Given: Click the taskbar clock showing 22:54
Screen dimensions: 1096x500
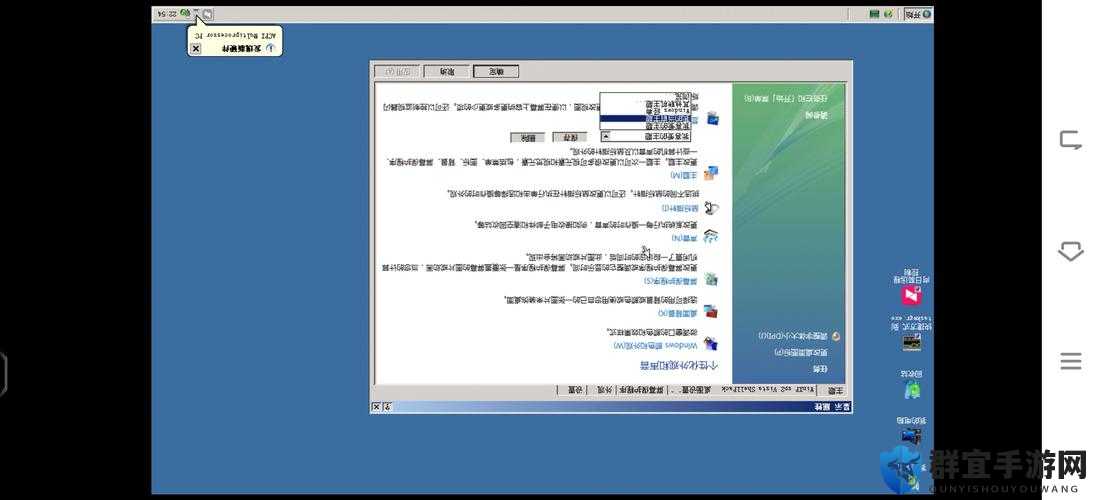Looking at the screenshot, I should (165, 13).
